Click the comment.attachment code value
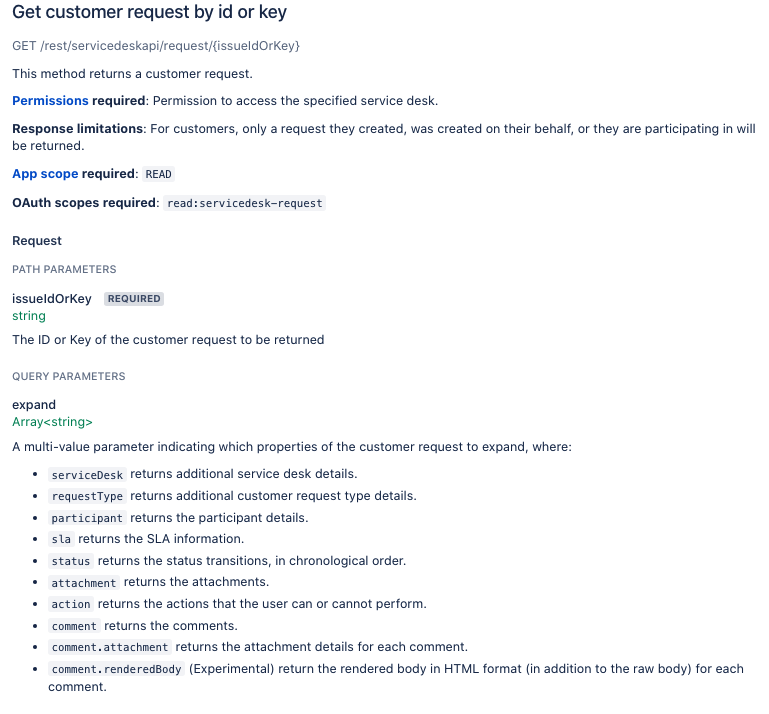The height and width of the screenshot is (714, 769). coord(110,647)
